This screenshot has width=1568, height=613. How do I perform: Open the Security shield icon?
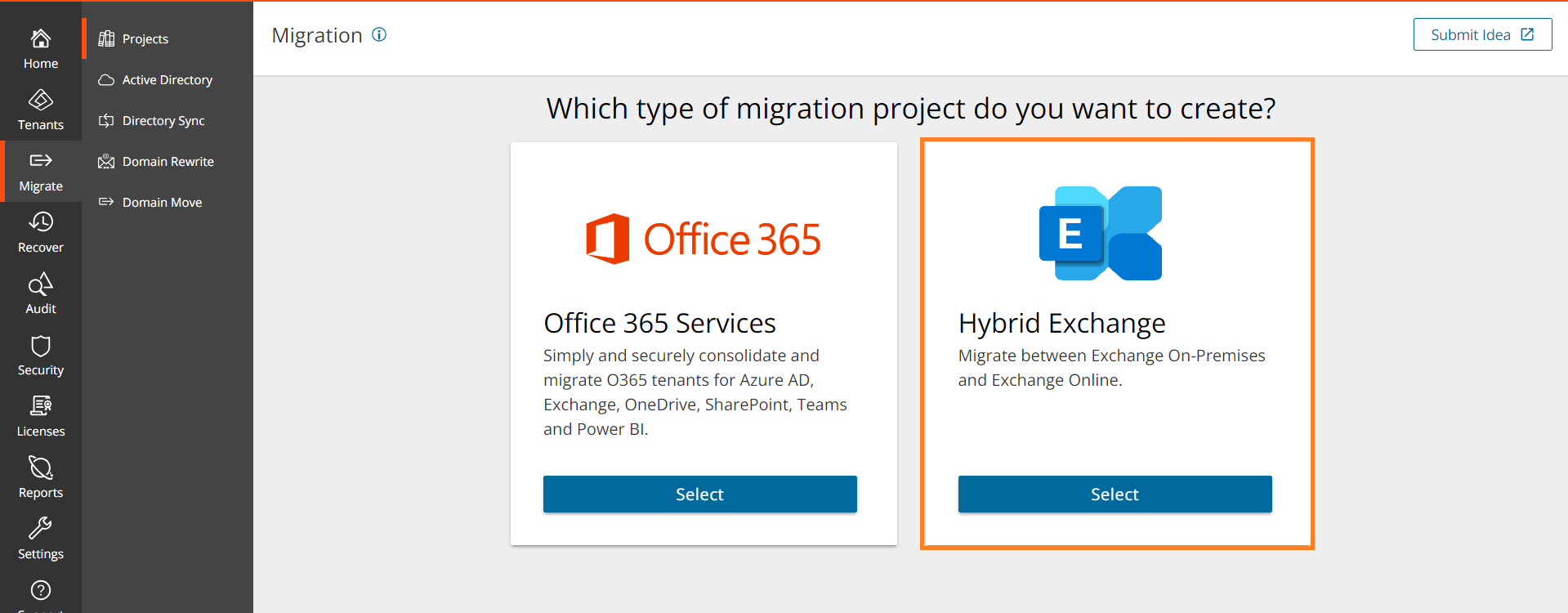pyautogui.click(x=41, y=345)
